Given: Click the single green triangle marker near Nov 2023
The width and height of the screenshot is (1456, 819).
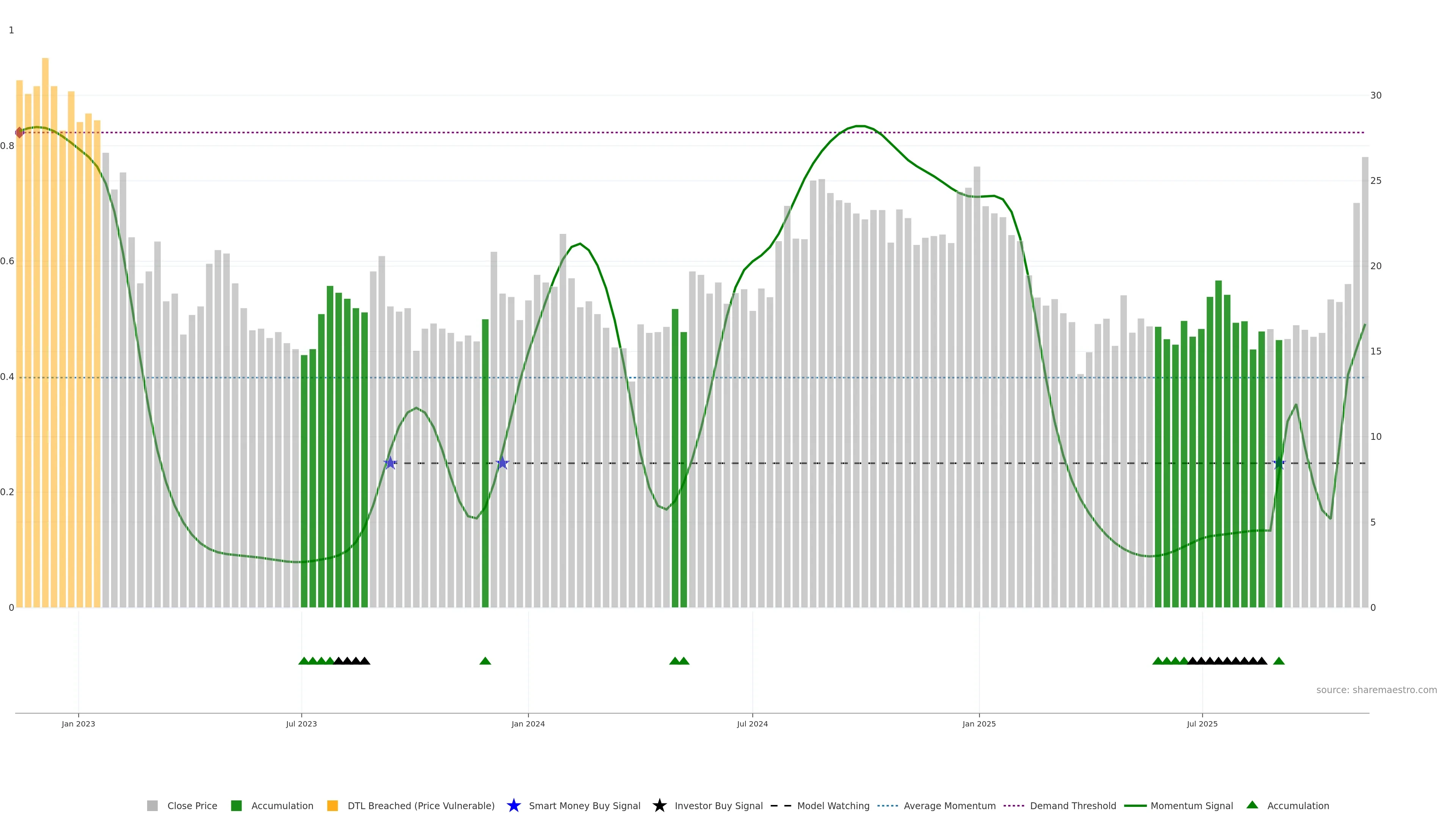Looking at the screenshot, I should click(485, 661).
